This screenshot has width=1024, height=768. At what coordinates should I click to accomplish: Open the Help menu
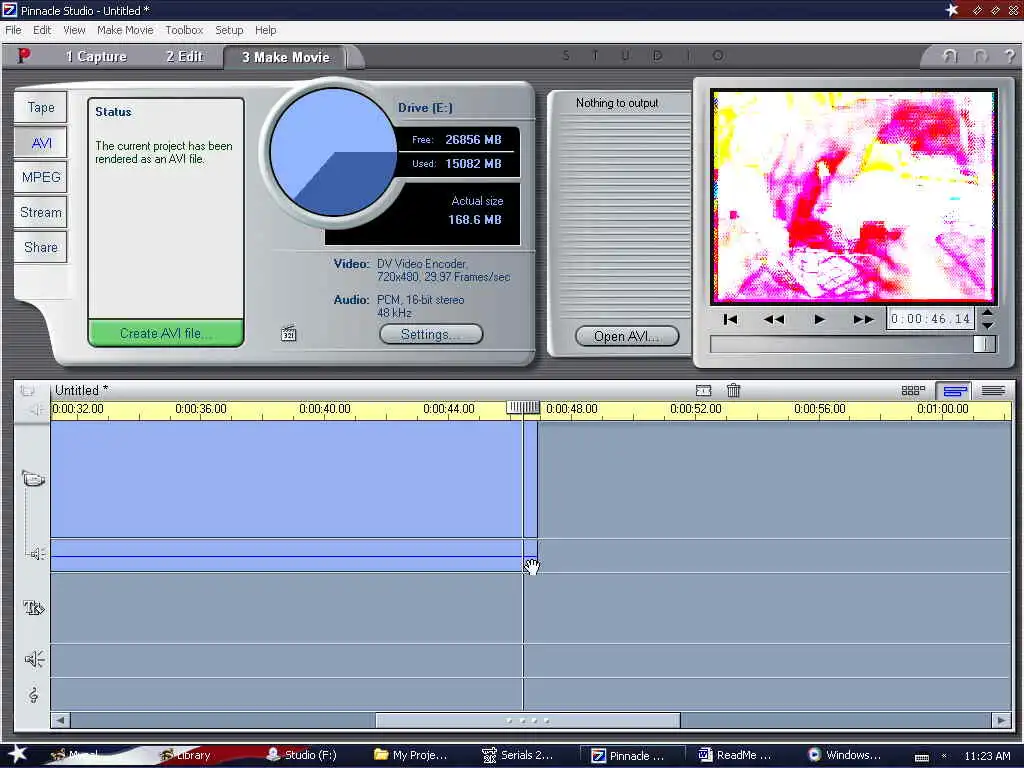pyautogui.click(x=265, y=30)
